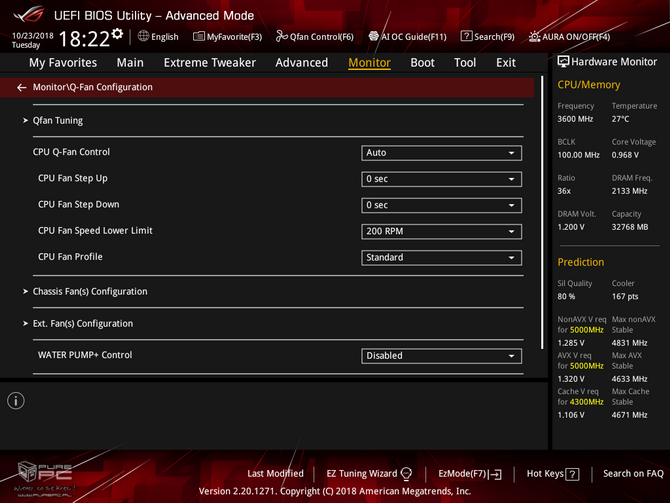Image resolution: width=670 pixels, height=503 pixels.
Task: Expand Chassis Fan(s) Configuration
Action: click(x=90, y=291)
